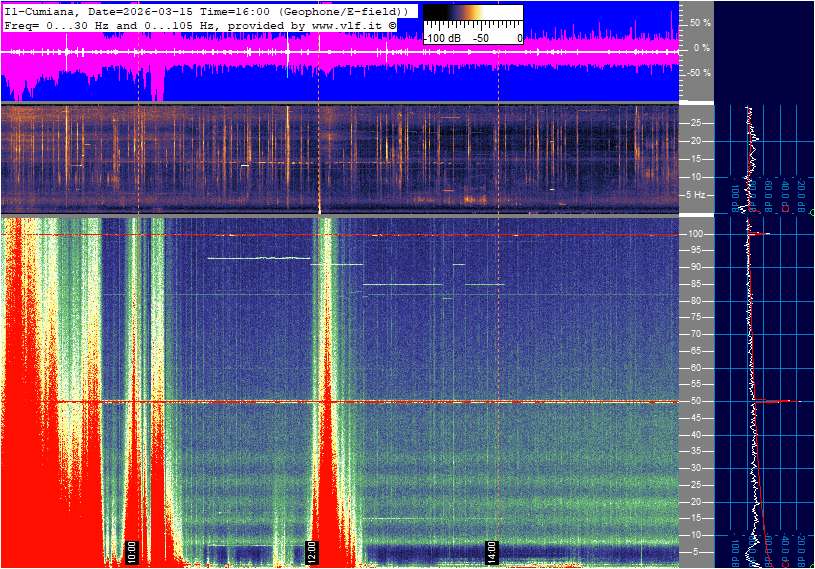Click the 75 Hz tick on lower frequency axis
The image size is (815, 569).
[696, 317]
